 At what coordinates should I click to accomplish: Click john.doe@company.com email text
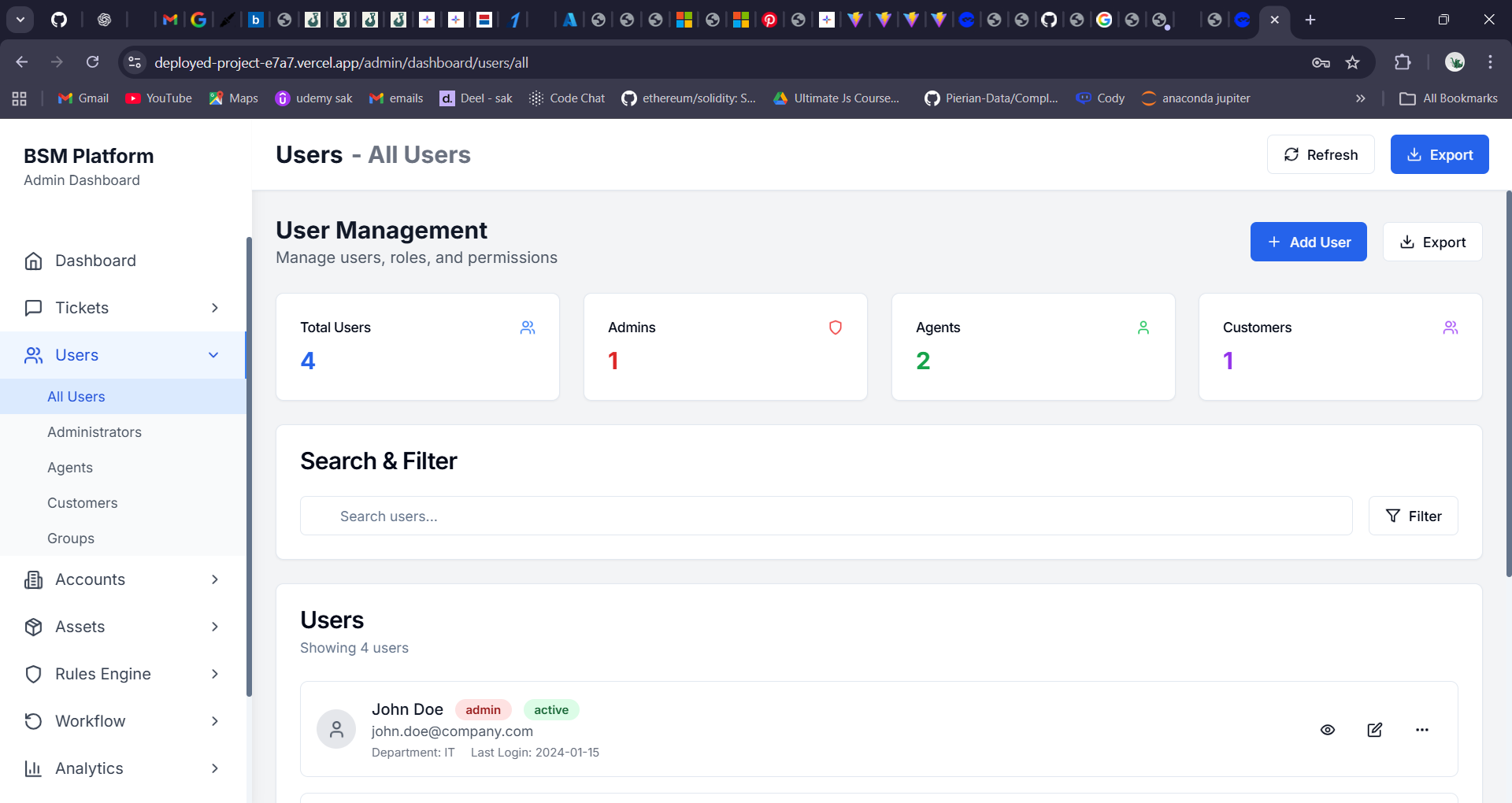[x=452, y=731]
